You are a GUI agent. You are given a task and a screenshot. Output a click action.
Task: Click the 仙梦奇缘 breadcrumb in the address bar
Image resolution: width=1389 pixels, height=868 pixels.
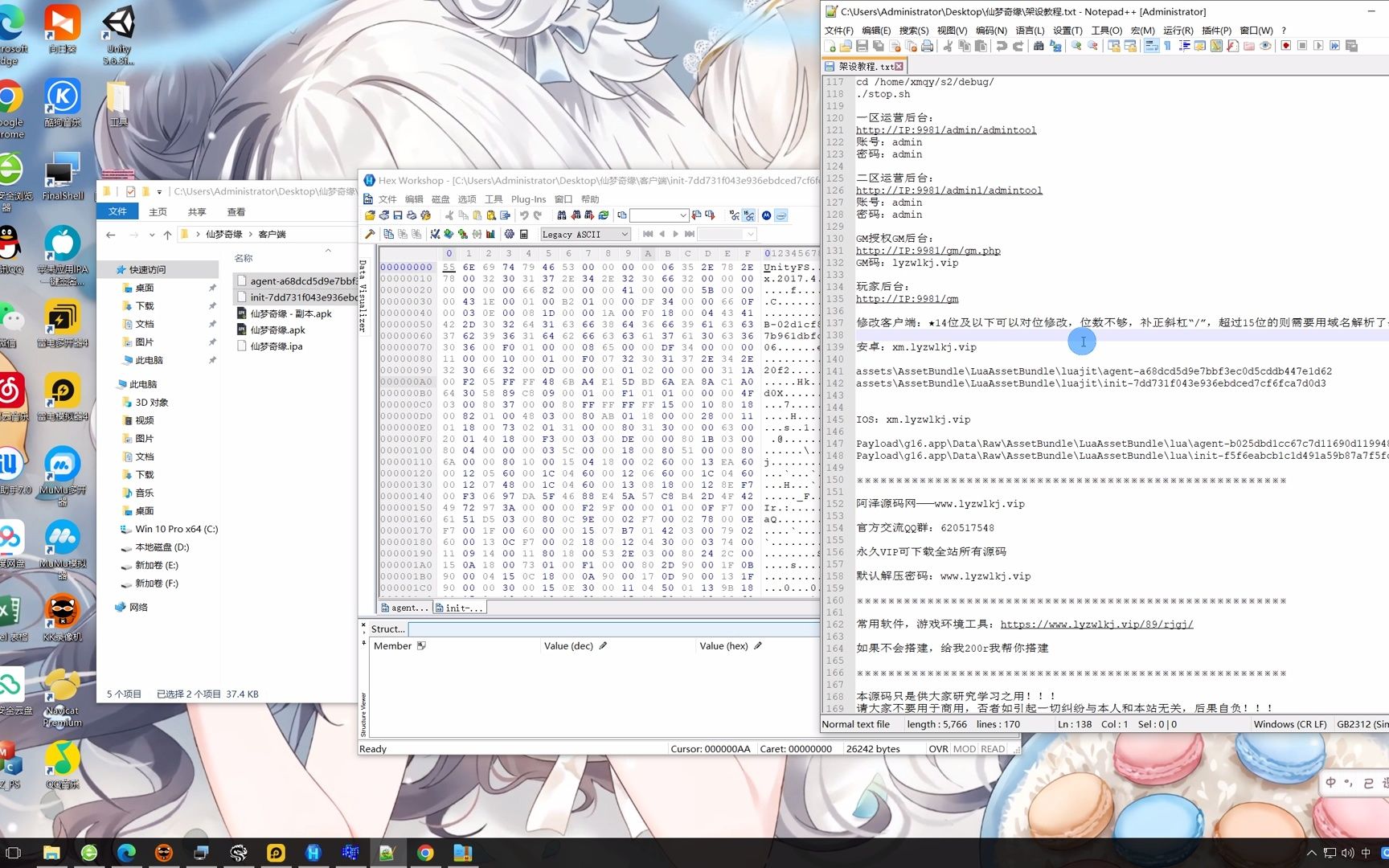(223, 235)
